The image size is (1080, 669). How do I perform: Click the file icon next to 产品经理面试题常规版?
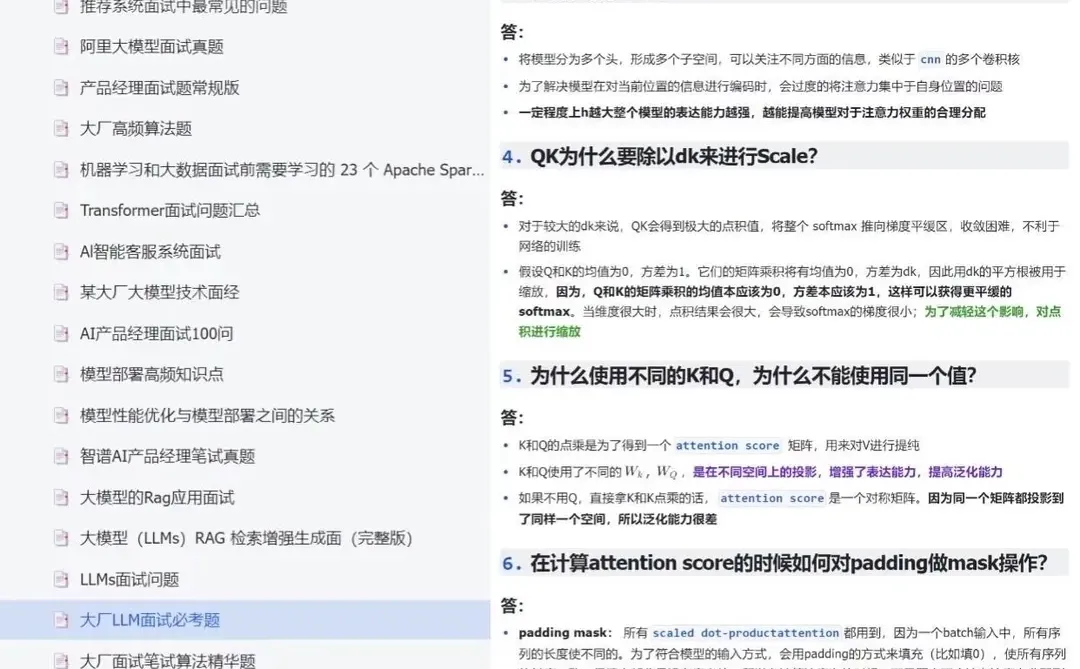pos(61,88)
